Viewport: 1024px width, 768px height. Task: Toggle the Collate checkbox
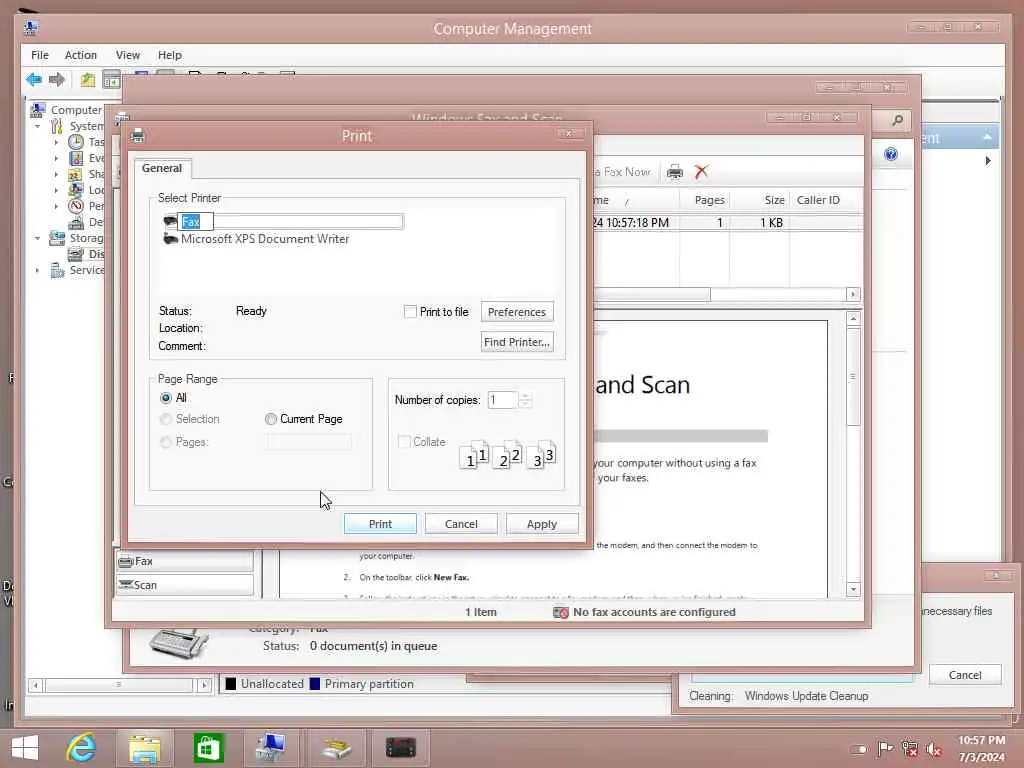click(404, 441)
